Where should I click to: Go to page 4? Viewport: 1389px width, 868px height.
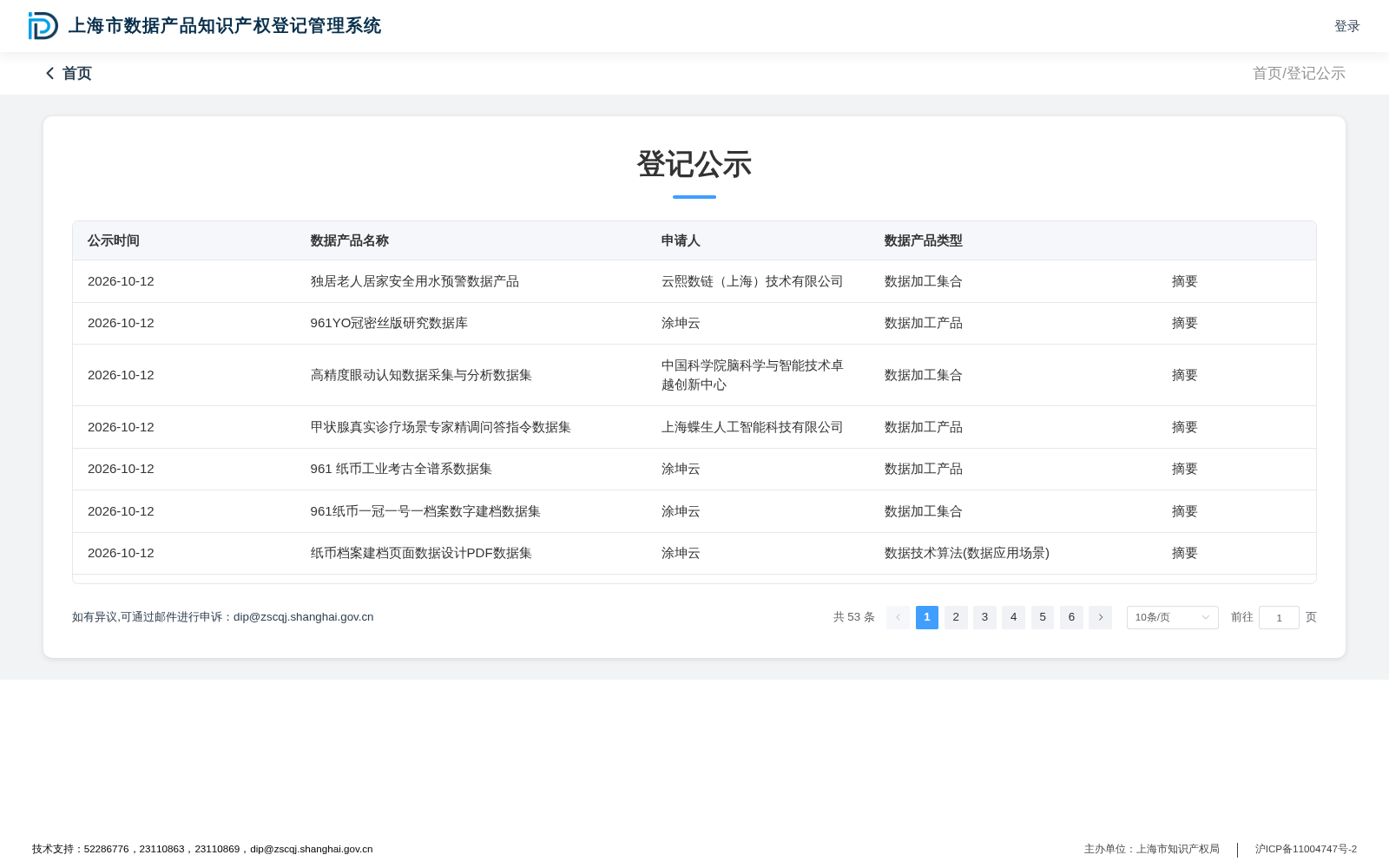click(1013, 617)
